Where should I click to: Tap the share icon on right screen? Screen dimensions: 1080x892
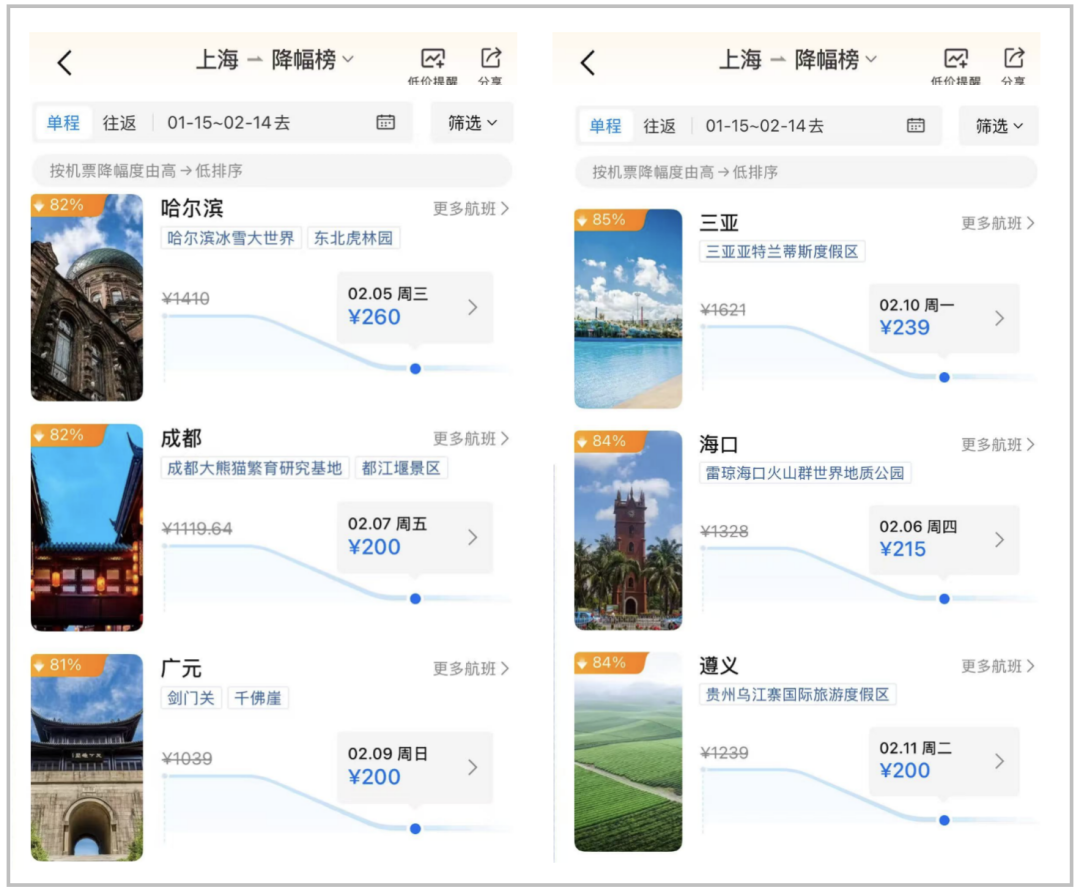[1013, 65]
